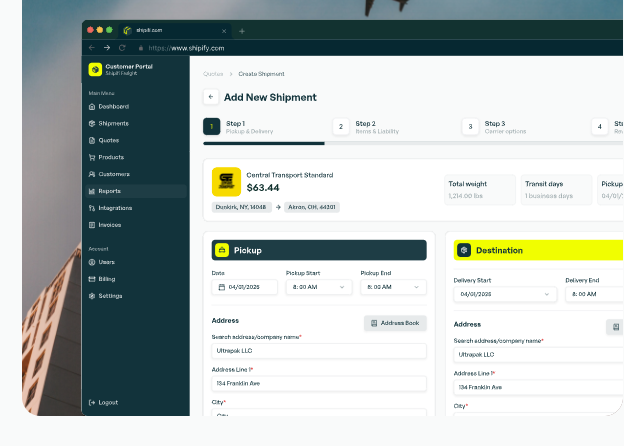Select the Products cart icon
This screenshot has height=446, width=624.
click(92, 157)
